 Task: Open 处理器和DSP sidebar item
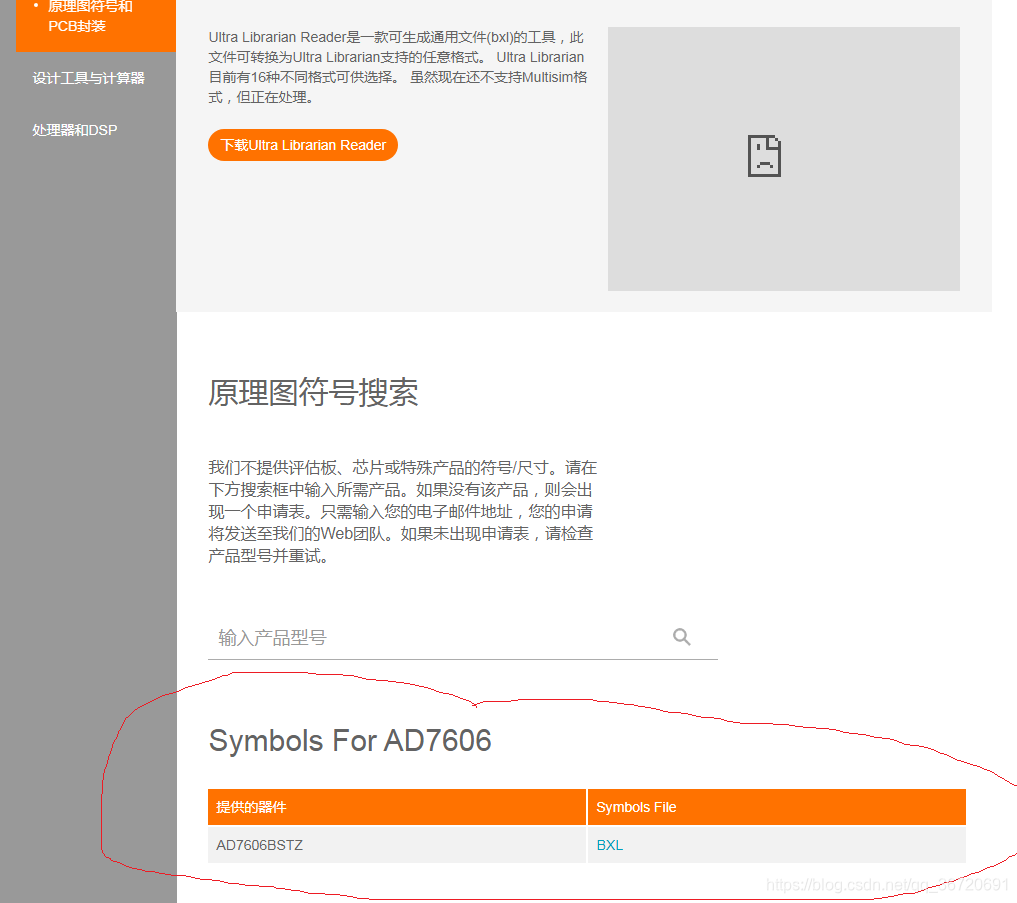75,130
